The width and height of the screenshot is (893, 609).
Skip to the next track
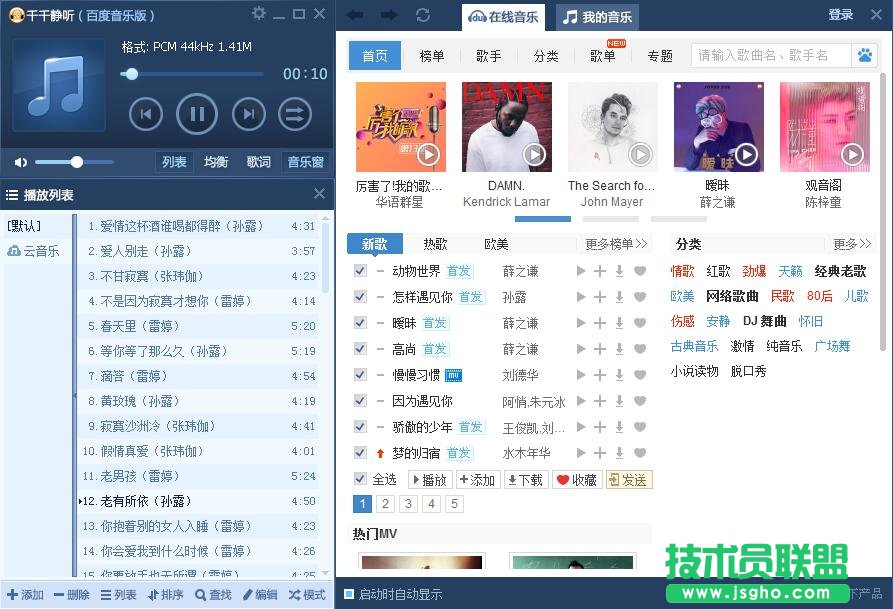tap(249, 115)
